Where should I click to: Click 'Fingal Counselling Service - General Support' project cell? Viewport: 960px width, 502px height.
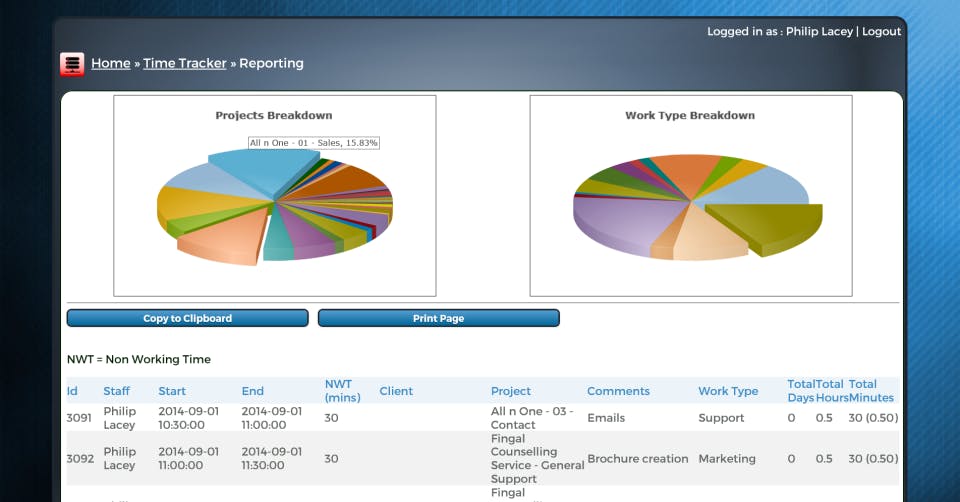pyautogui.click(x=538, y=459)
